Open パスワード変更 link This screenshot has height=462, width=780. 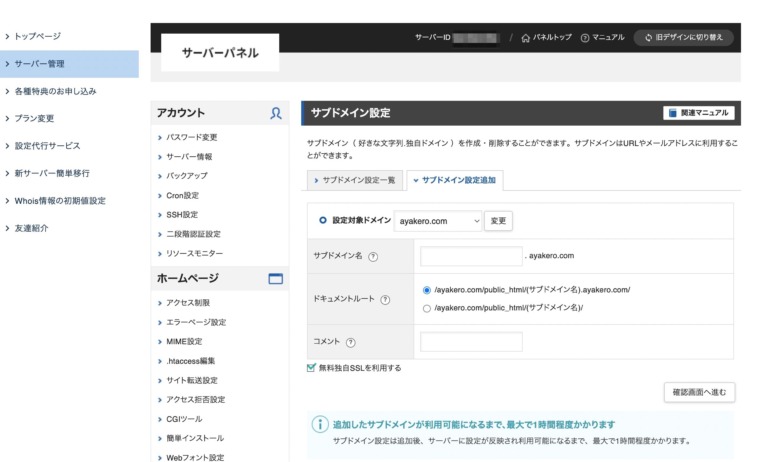(192, 137)
